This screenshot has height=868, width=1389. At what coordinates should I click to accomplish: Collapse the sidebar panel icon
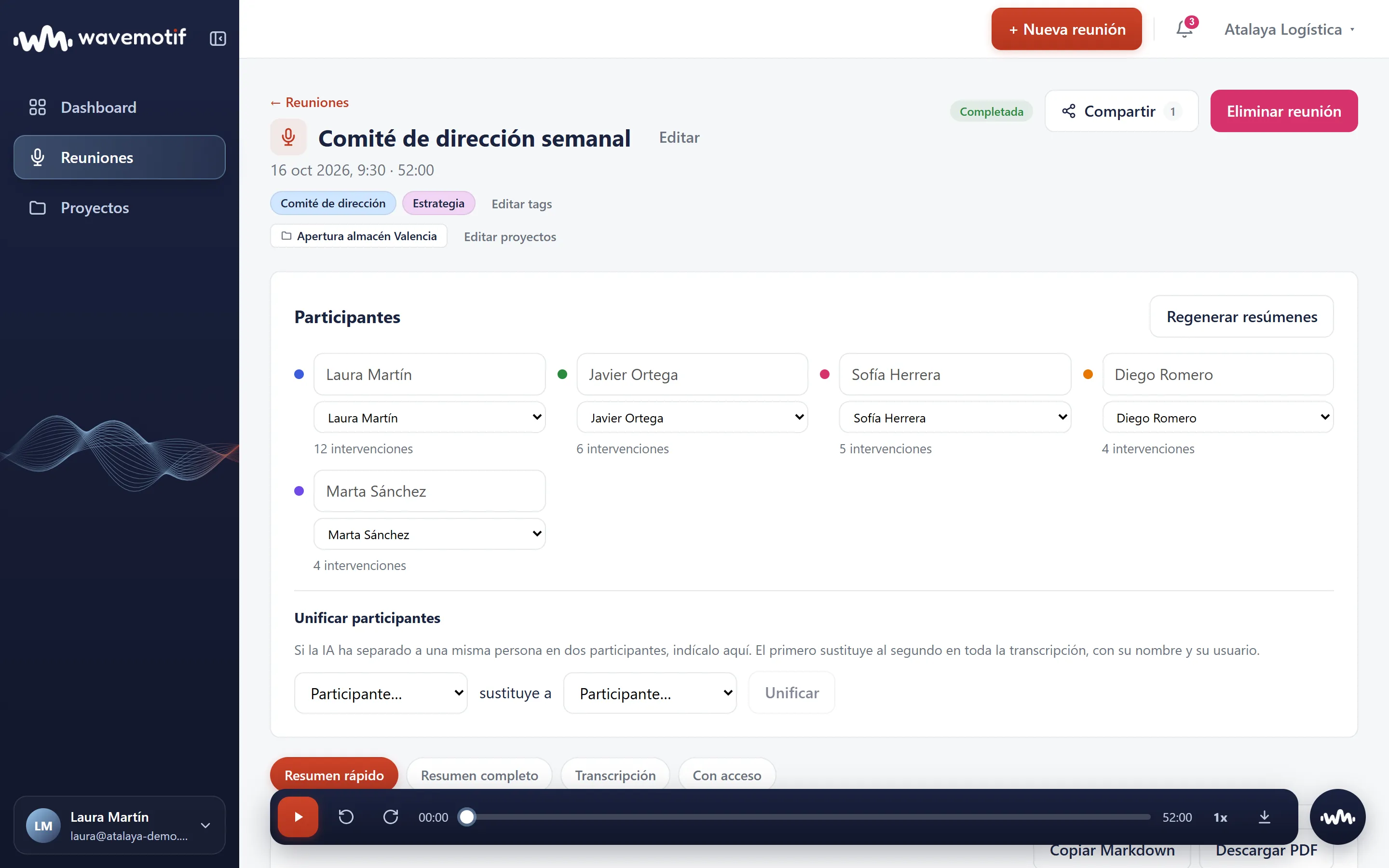(218, 39)
